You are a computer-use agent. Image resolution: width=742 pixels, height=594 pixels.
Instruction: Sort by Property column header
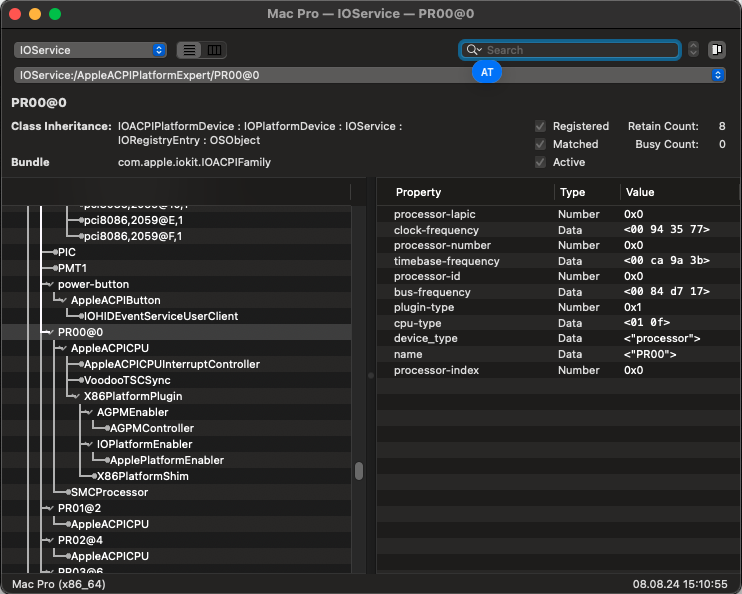[x=418, y=192]
